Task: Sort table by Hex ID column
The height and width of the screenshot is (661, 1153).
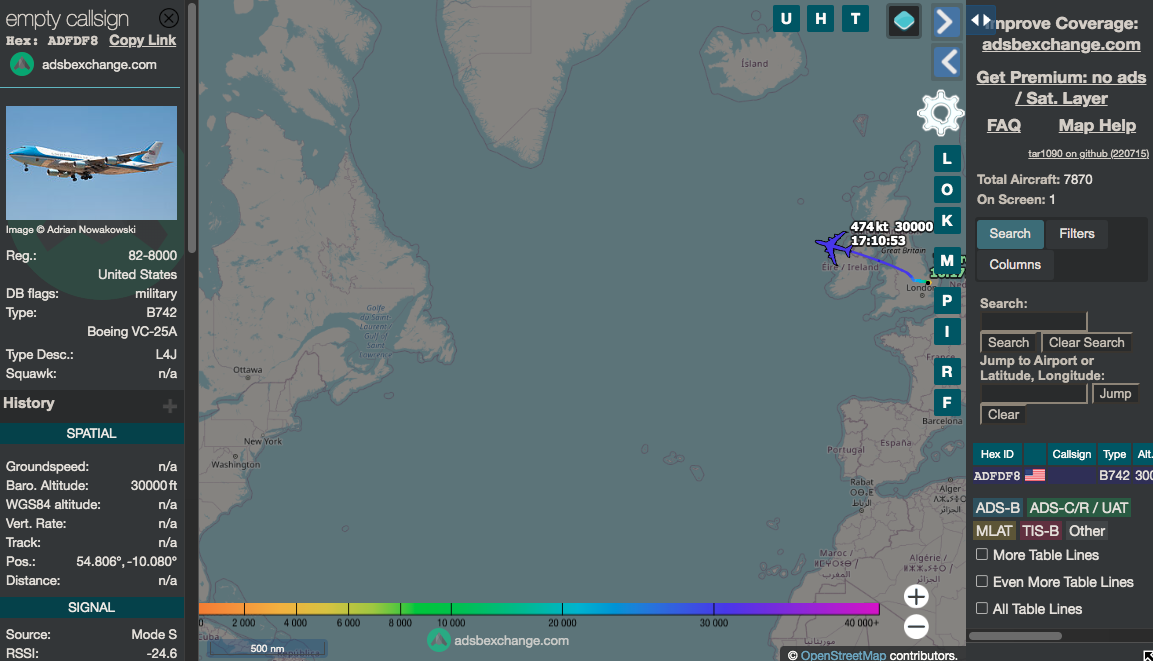Action: click(997, 454)
